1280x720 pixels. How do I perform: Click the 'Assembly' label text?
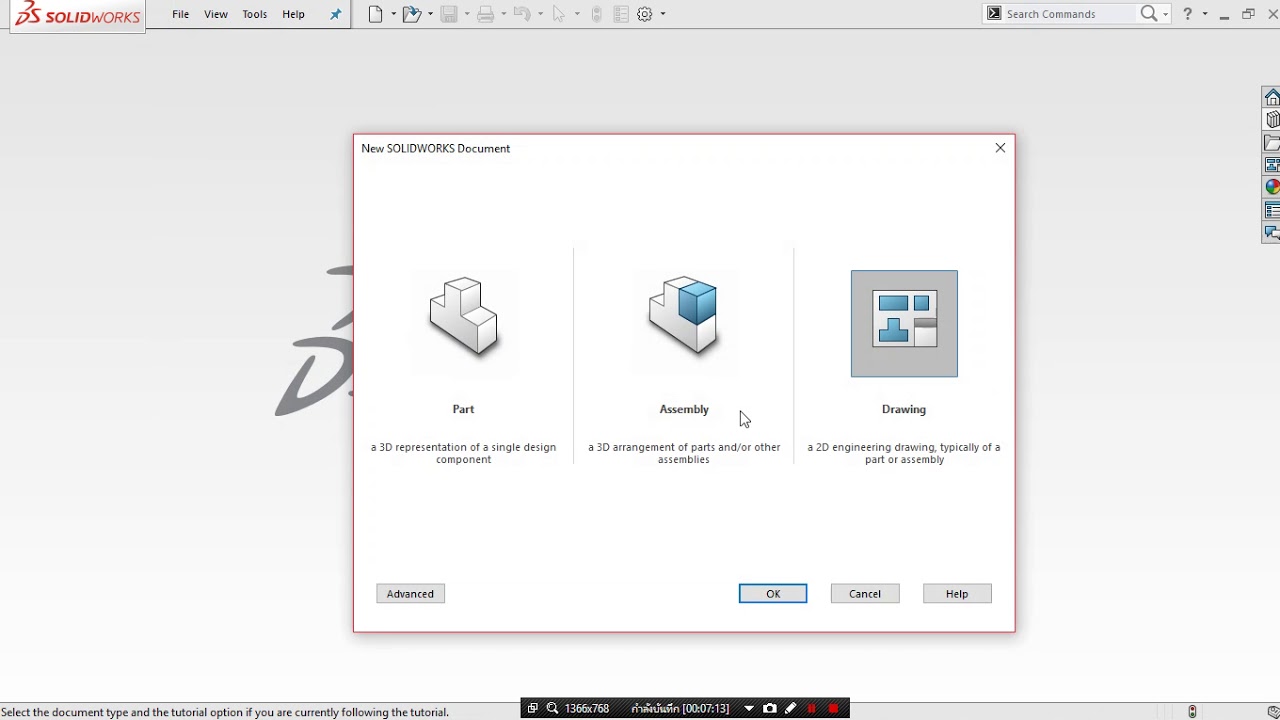tap(684, 409)
